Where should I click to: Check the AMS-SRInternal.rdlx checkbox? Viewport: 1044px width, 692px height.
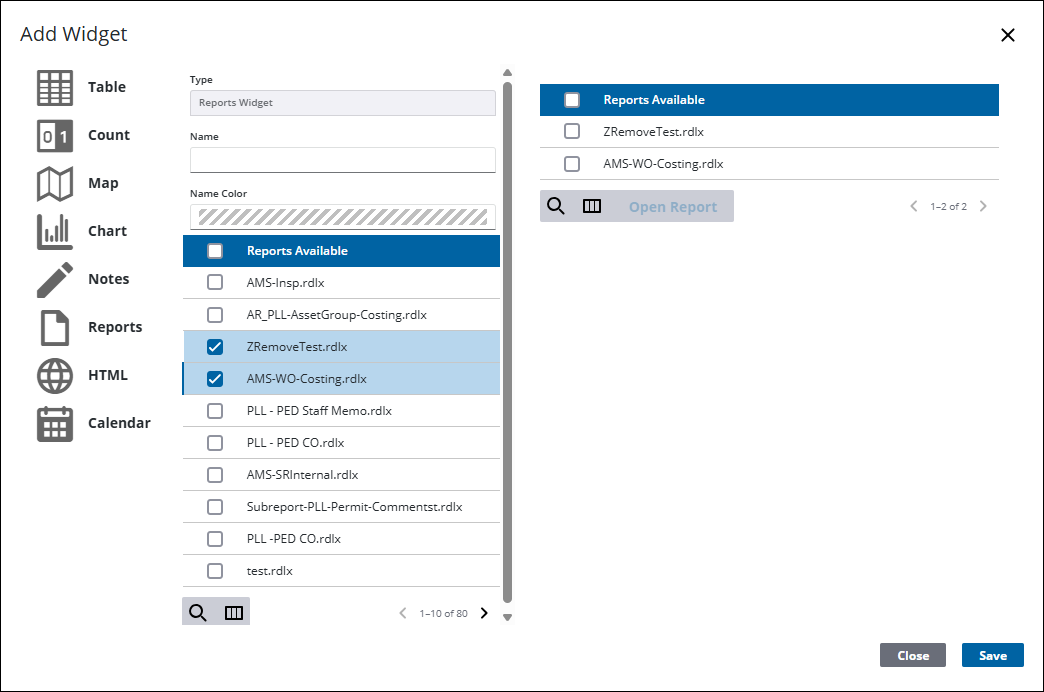coord(215,474)
